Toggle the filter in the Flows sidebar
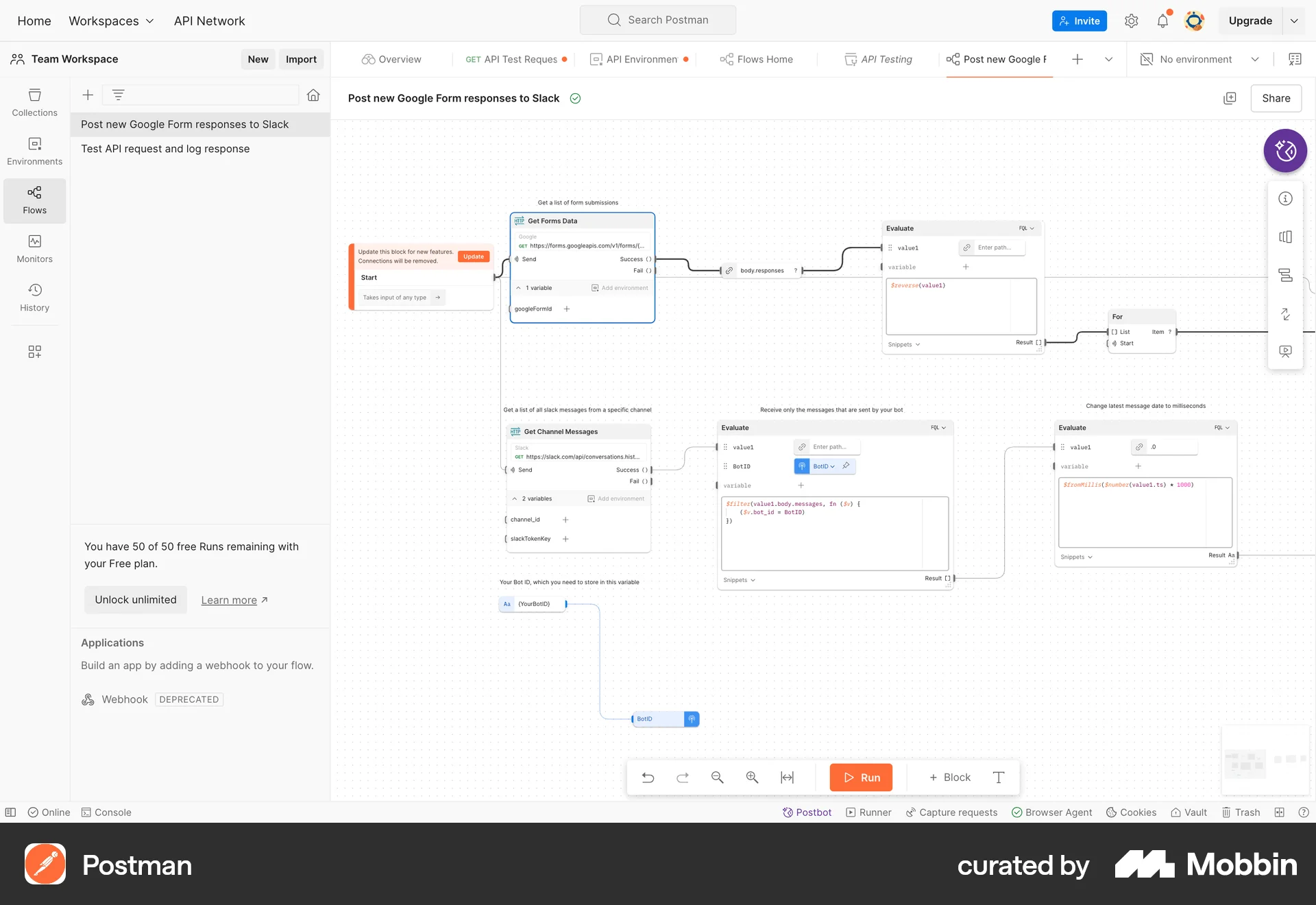Viewport: 1316px width, 905px height. (x=118, y=95)
